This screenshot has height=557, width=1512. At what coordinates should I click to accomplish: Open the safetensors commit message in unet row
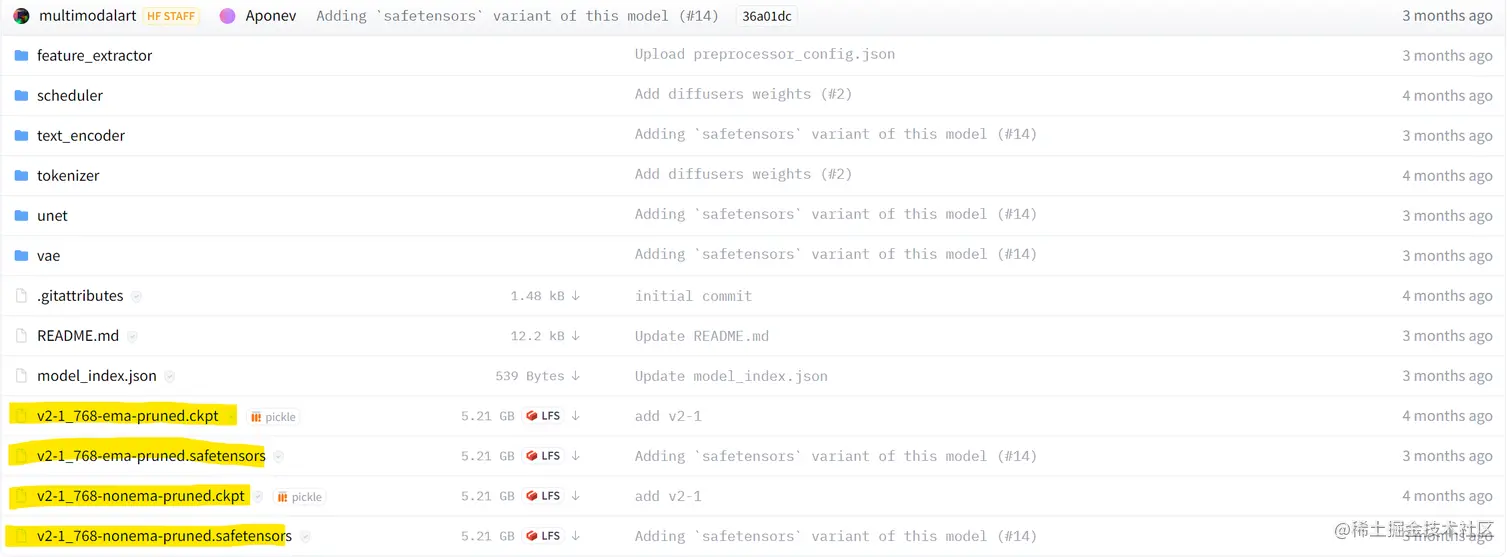tap(836, 214)
